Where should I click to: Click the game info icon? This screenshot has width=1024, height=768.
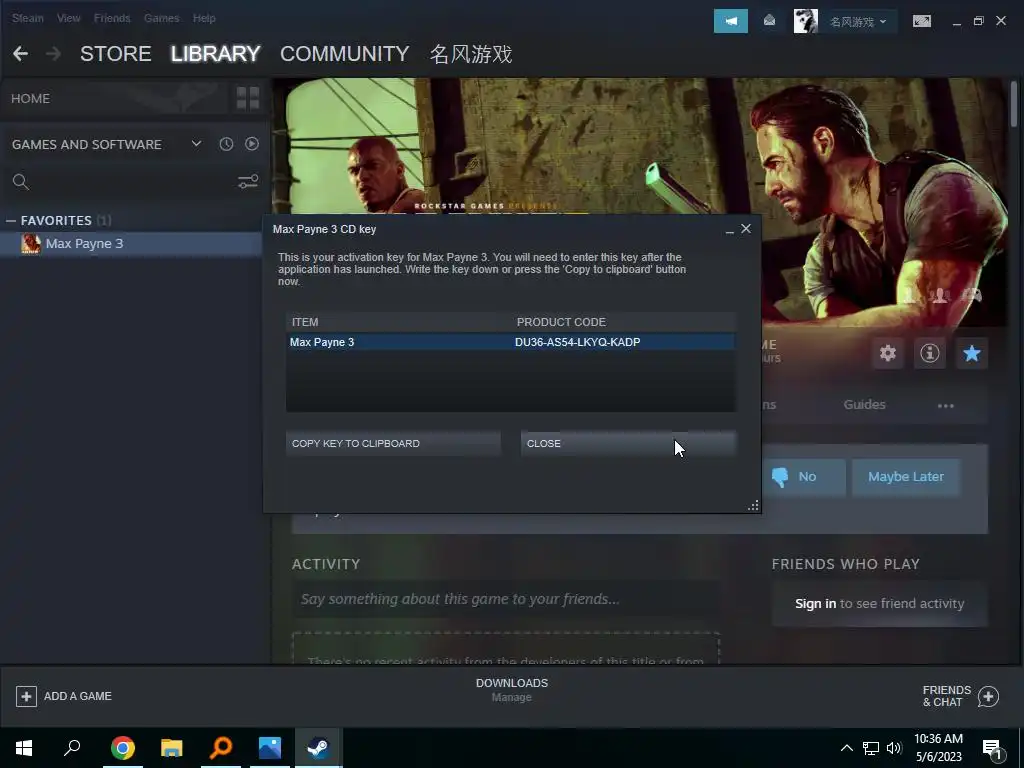(929, 353)
